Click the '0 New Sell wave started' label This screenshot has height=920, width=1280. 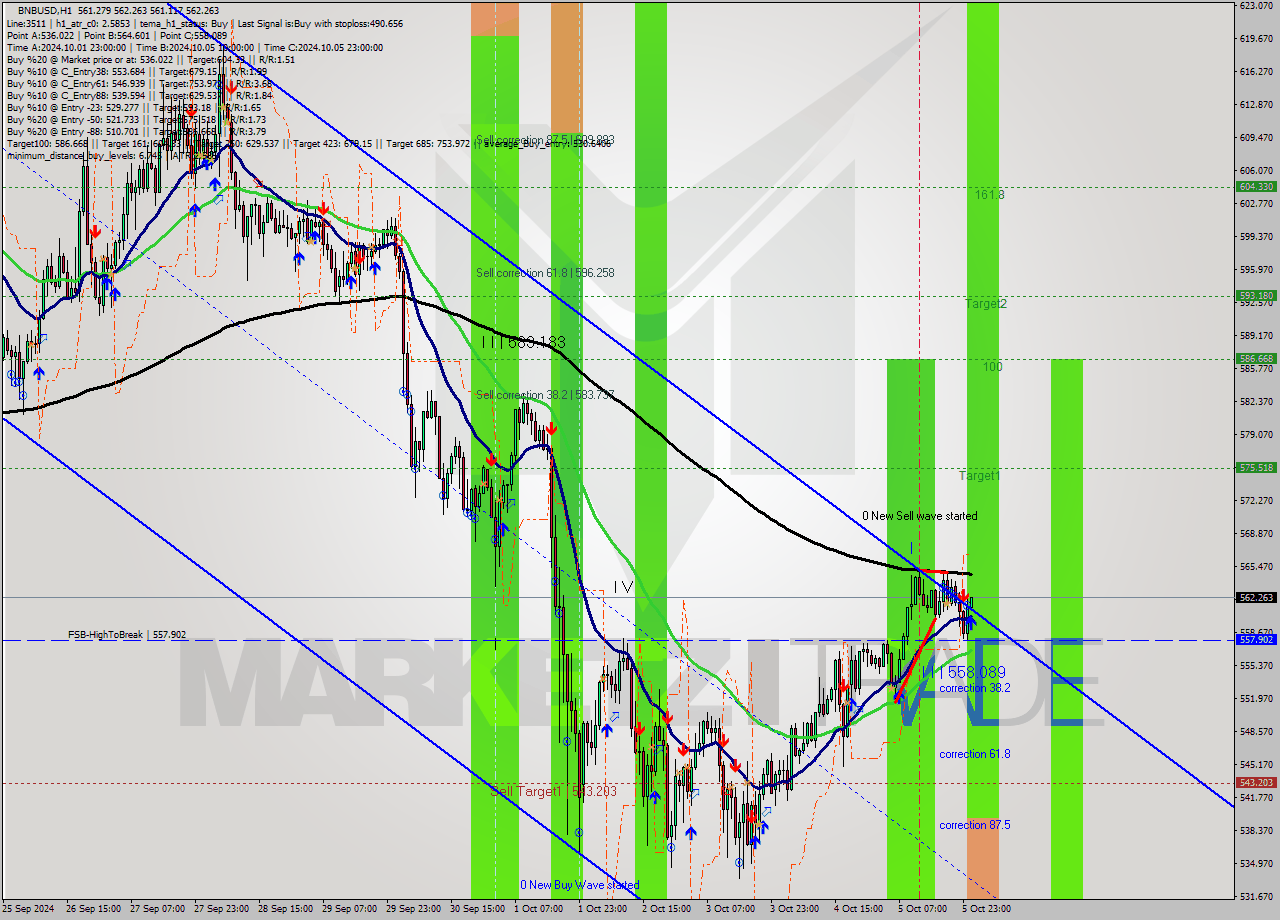pyautogui.click(x=920, y=516)
